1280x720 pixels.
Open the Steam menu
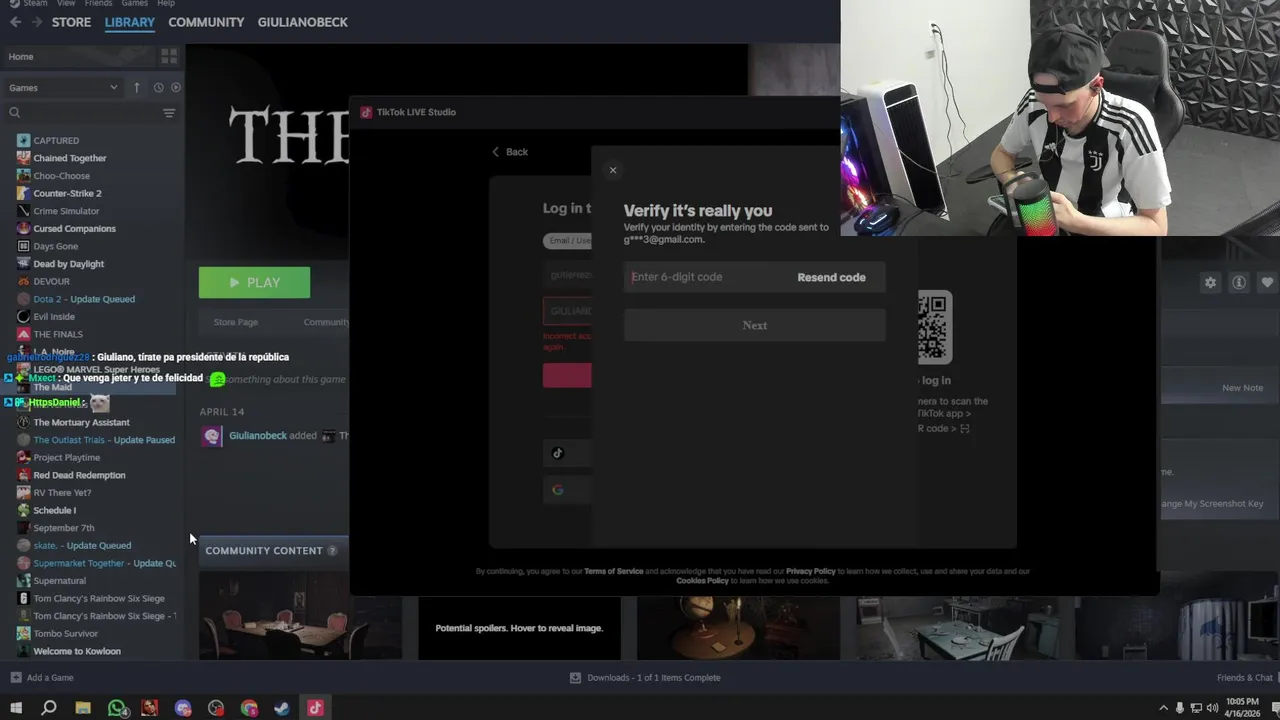(35, 3)
